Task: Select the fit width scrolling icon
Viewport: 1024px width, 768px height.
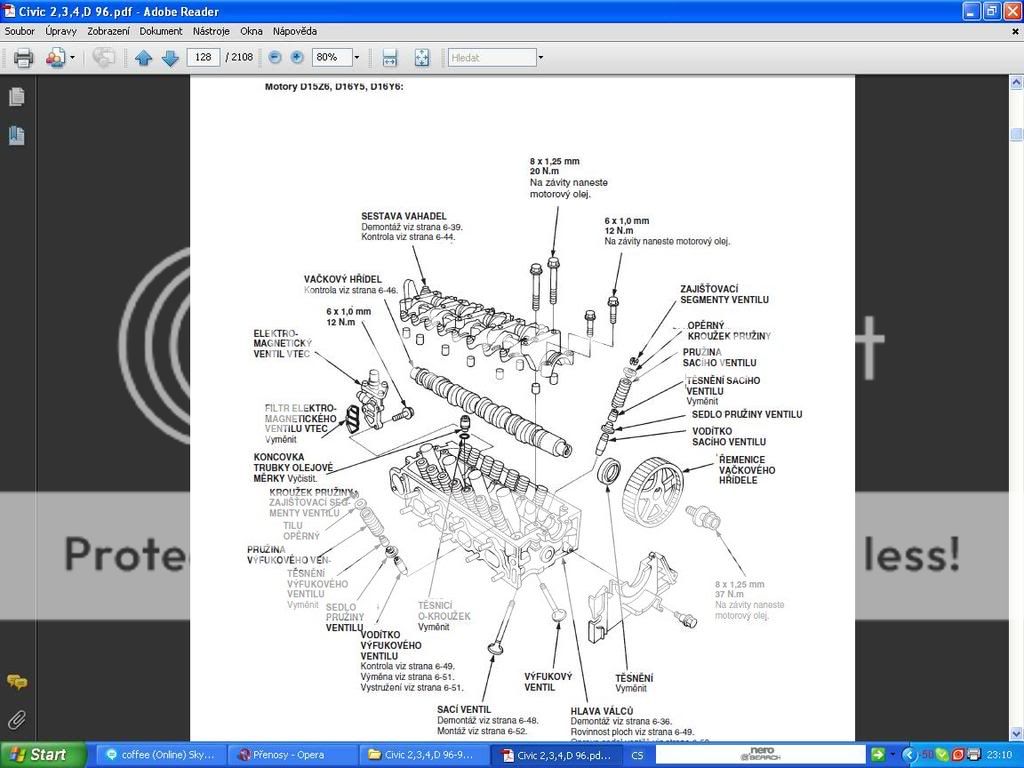Action: pyautogui.click(x=390, y=58)
